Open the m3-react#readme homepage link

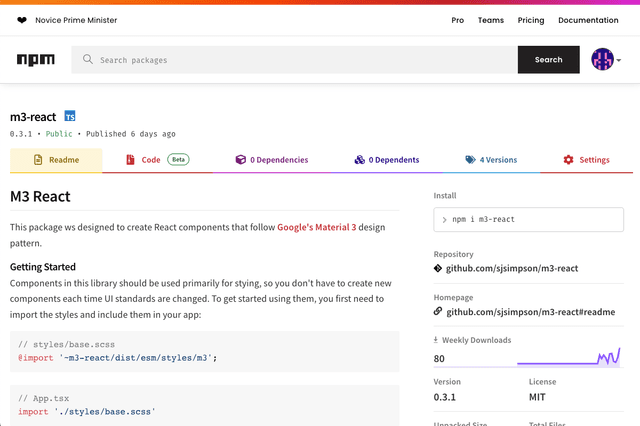coord(531,312)
